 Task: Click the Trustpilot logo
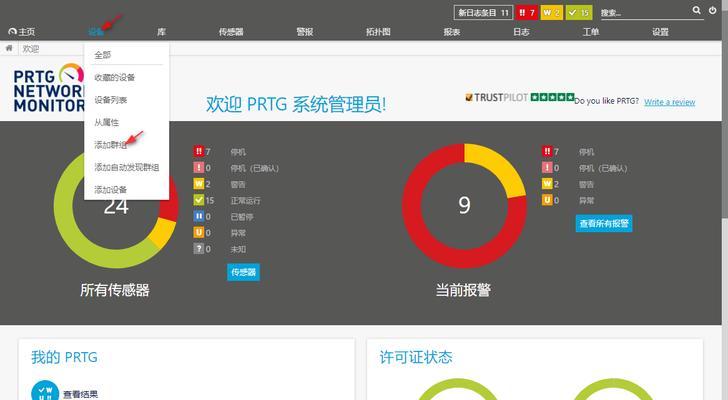point(497,97)
